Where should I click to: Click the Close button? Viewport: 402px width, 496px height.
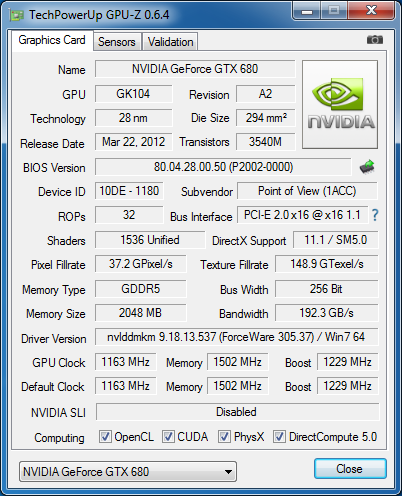350,469
